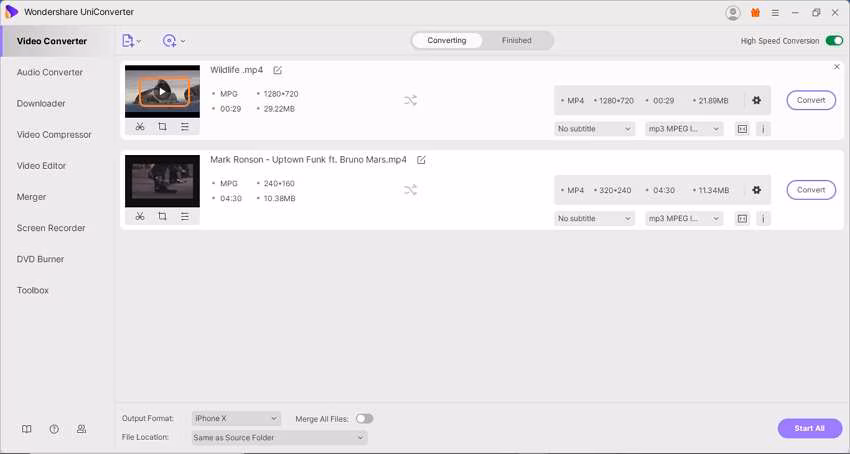Viewport: 850px width, 454px height.
Task: Open Video Editor section
Action: (41, 165)
